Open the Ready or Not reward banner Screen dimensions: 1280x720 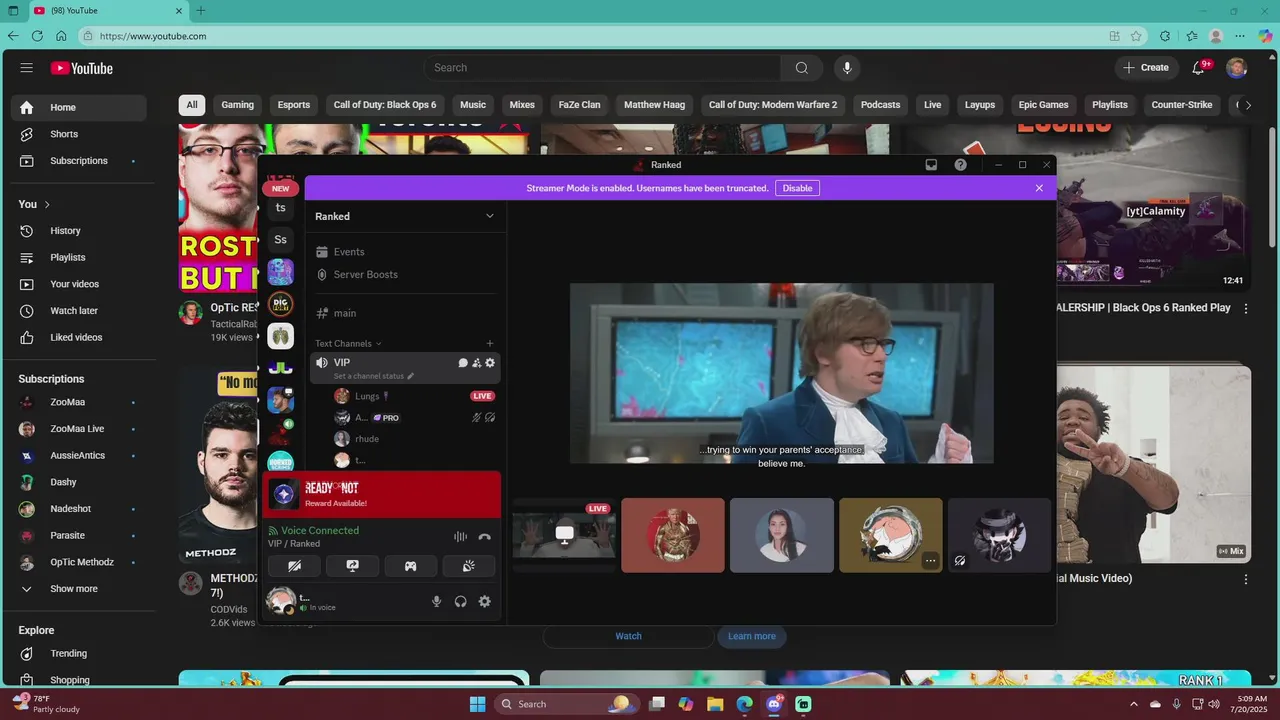point(382,494)
